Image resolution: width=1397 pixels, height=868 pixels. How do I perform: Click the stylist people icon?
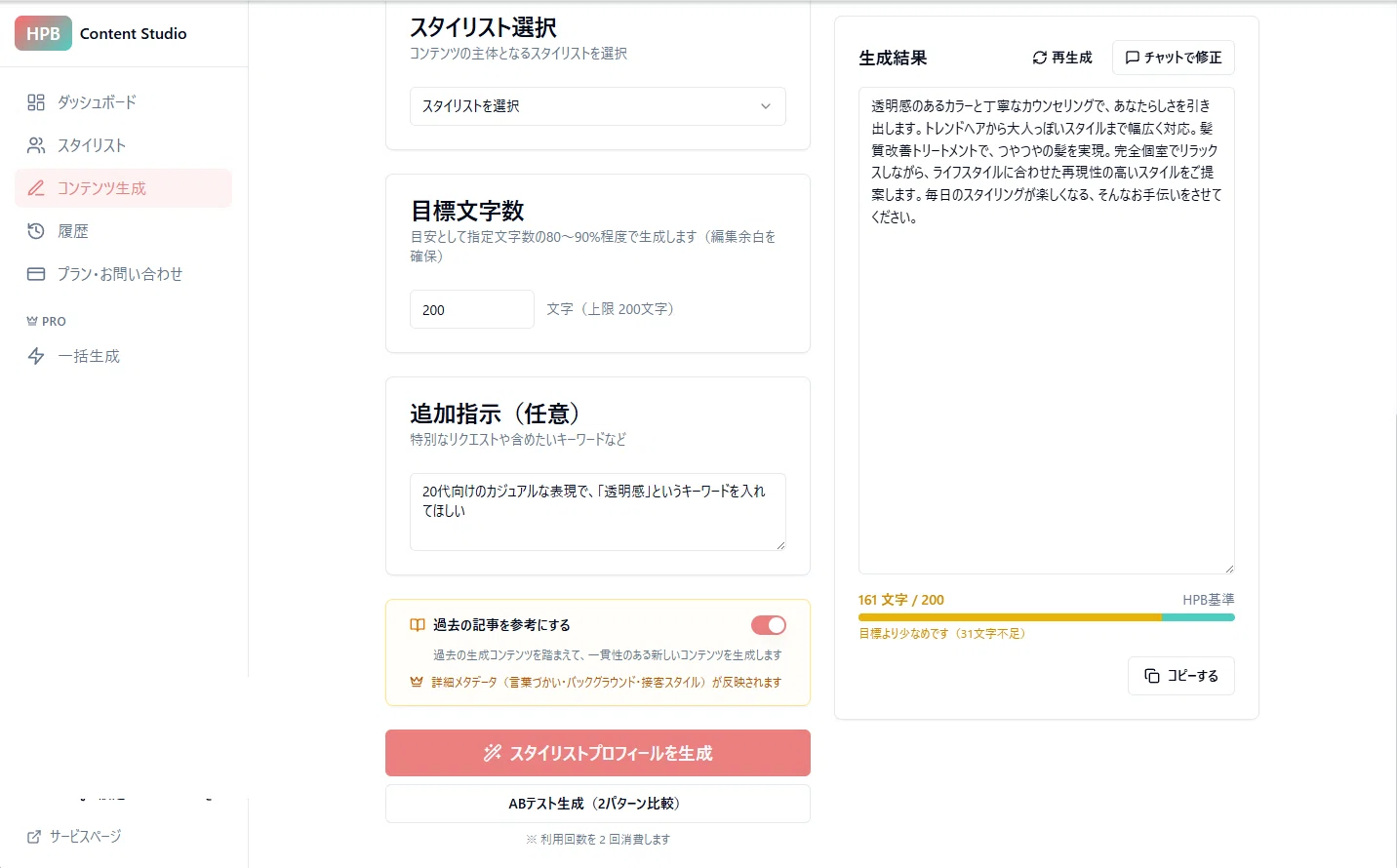coord(36,145)
